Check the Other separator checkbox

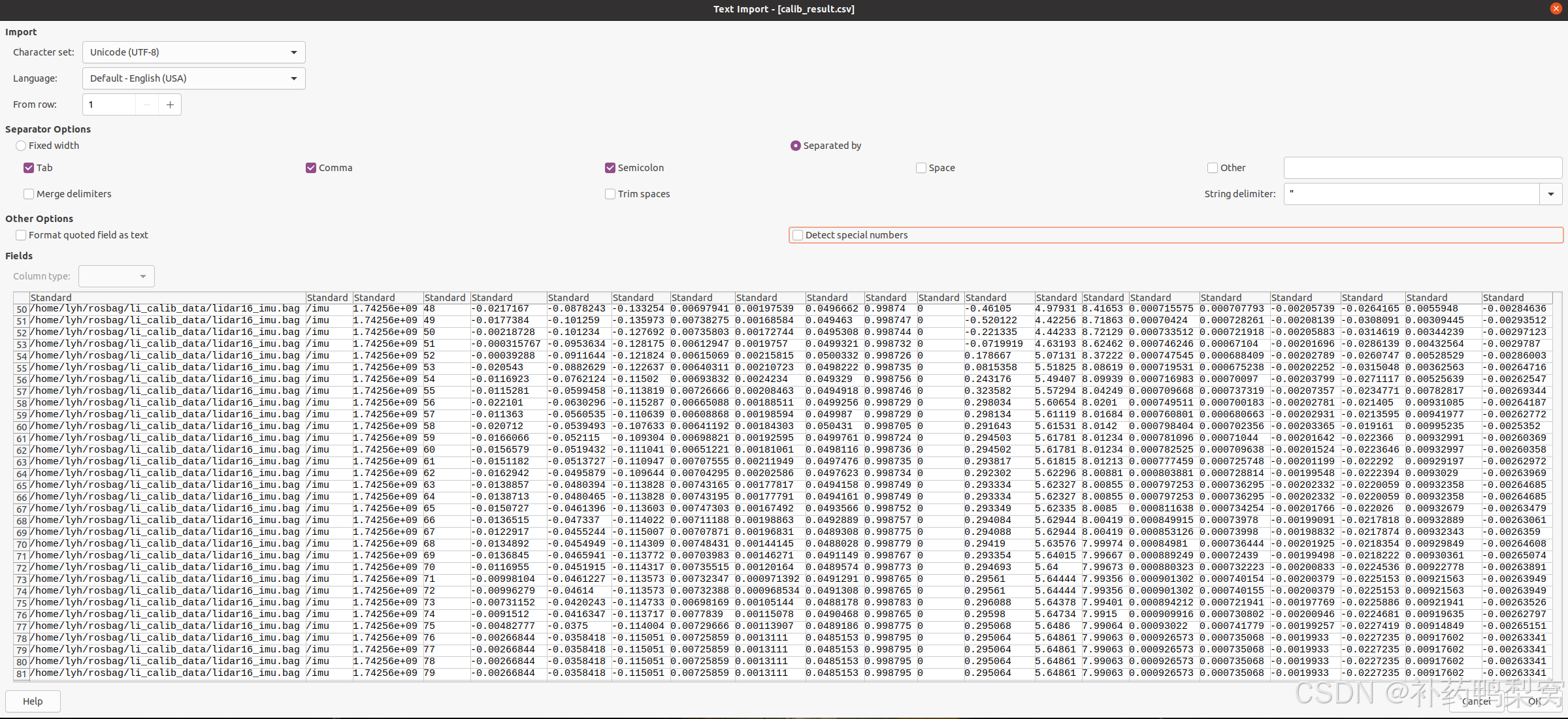1213,168
